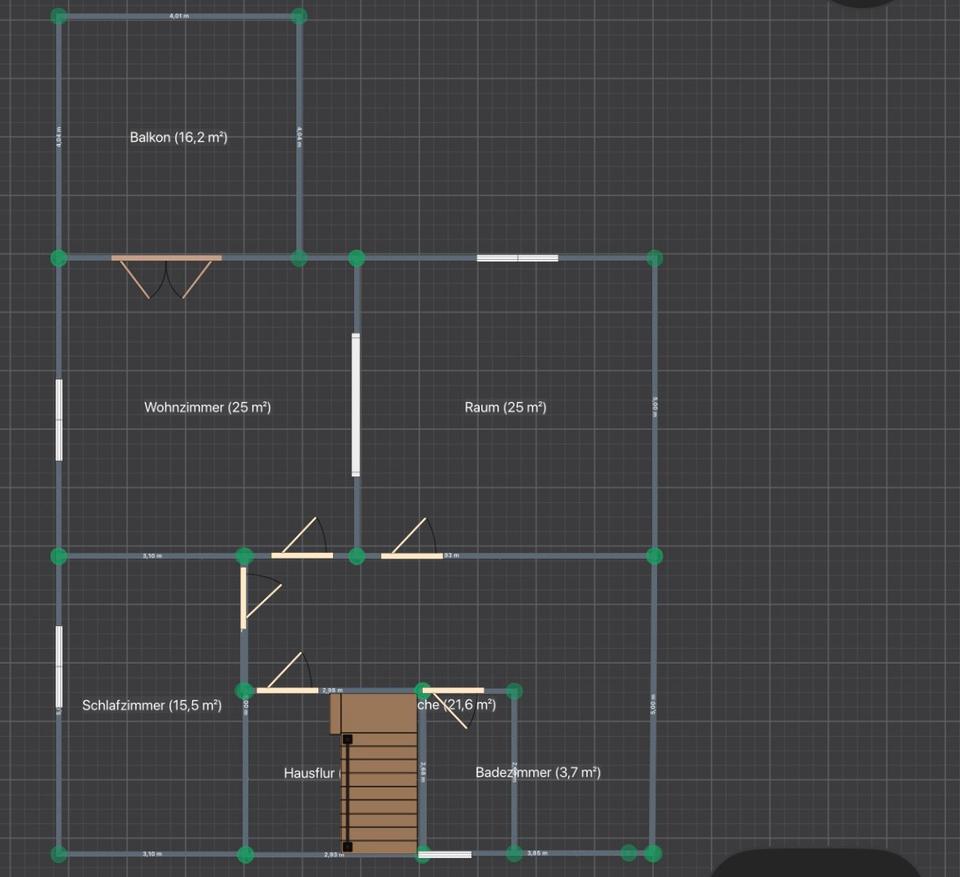Image resolution: width=960 pixels, height=877 pixels.
Task: Select the Balkon room label
Action: [178, 137]
